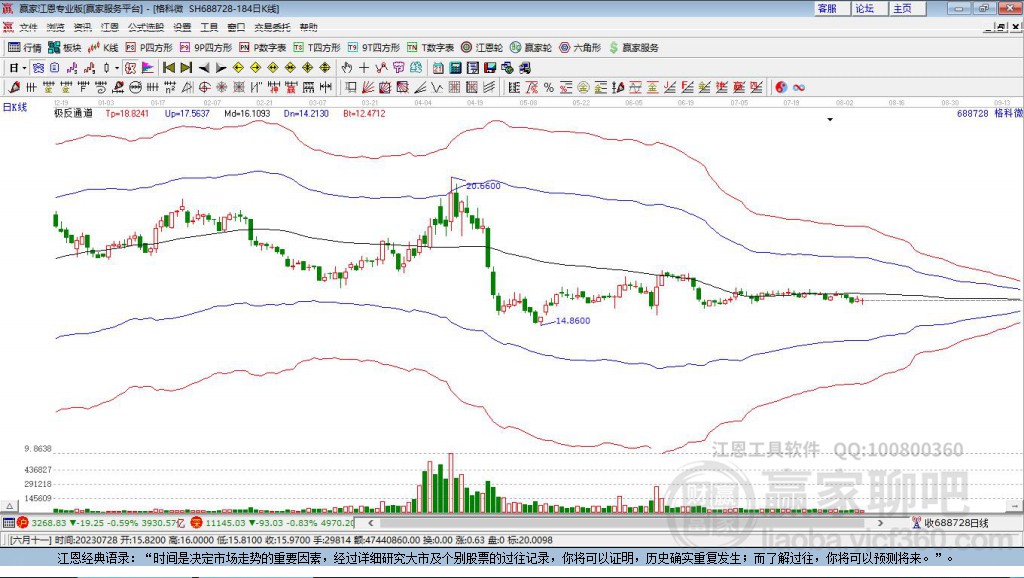Open the 9P四方形 square tool
The width and height of the screenshot is (1024, 578).
pyautogui.click(x=206, y=48)
